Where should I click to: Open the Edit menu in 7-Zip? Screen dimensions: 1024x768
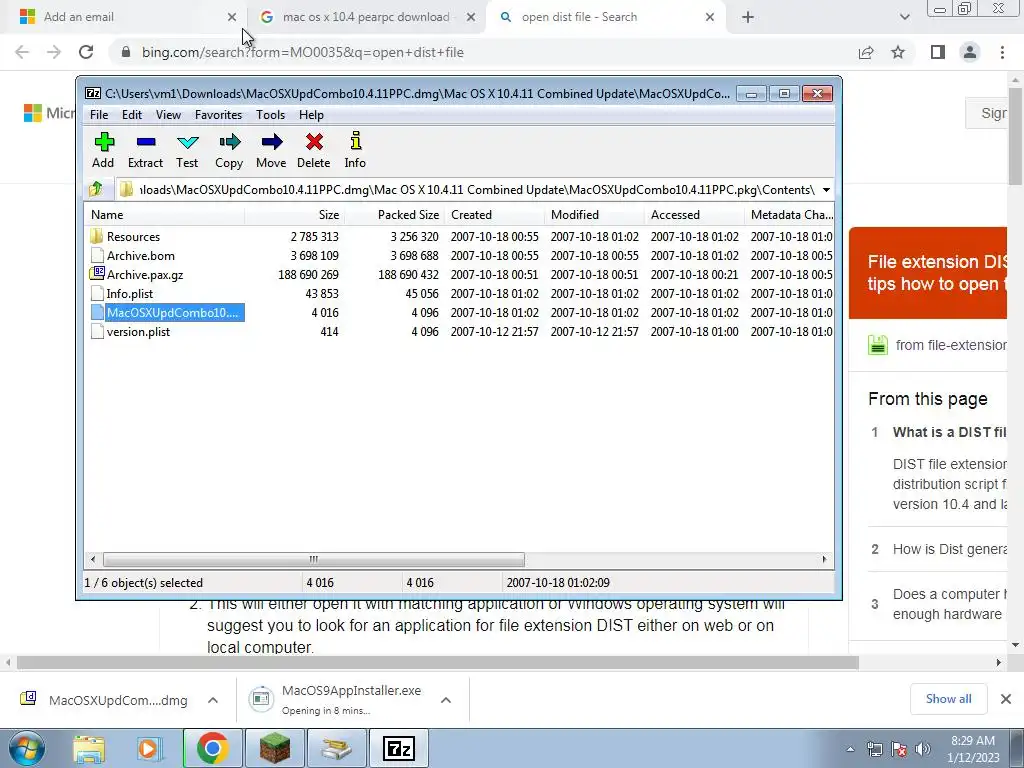(x=132, y=115)
